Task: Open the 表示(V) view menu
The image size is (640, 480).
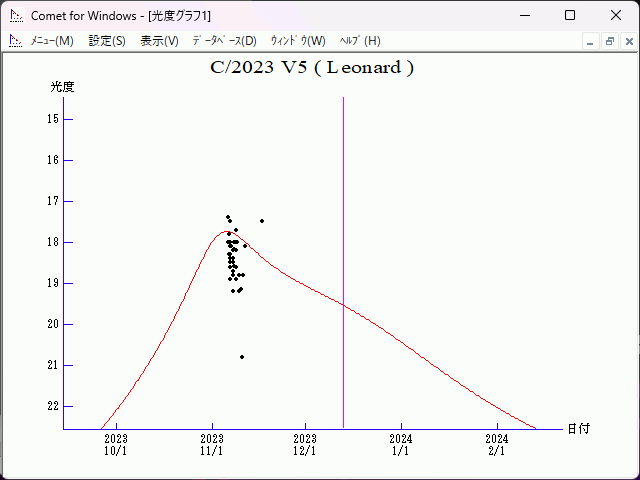Action: tap(159, 41)
